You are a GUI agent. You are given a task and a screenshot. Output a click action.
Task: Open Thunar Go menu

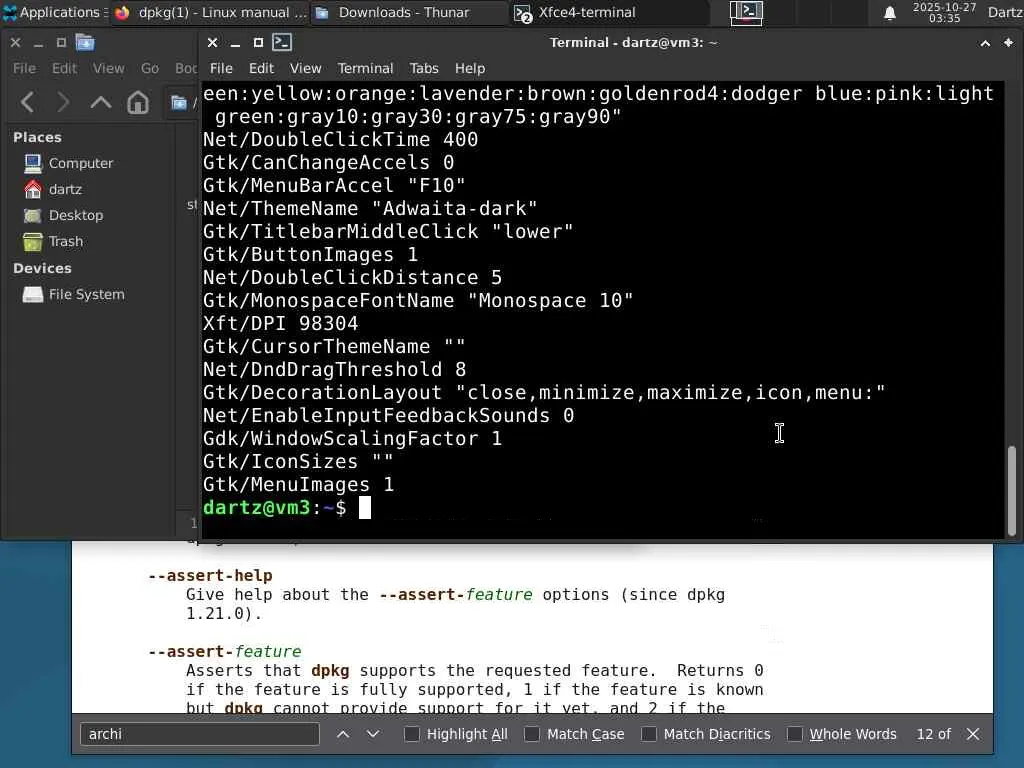pyautogui.click(x=150, y=68)
